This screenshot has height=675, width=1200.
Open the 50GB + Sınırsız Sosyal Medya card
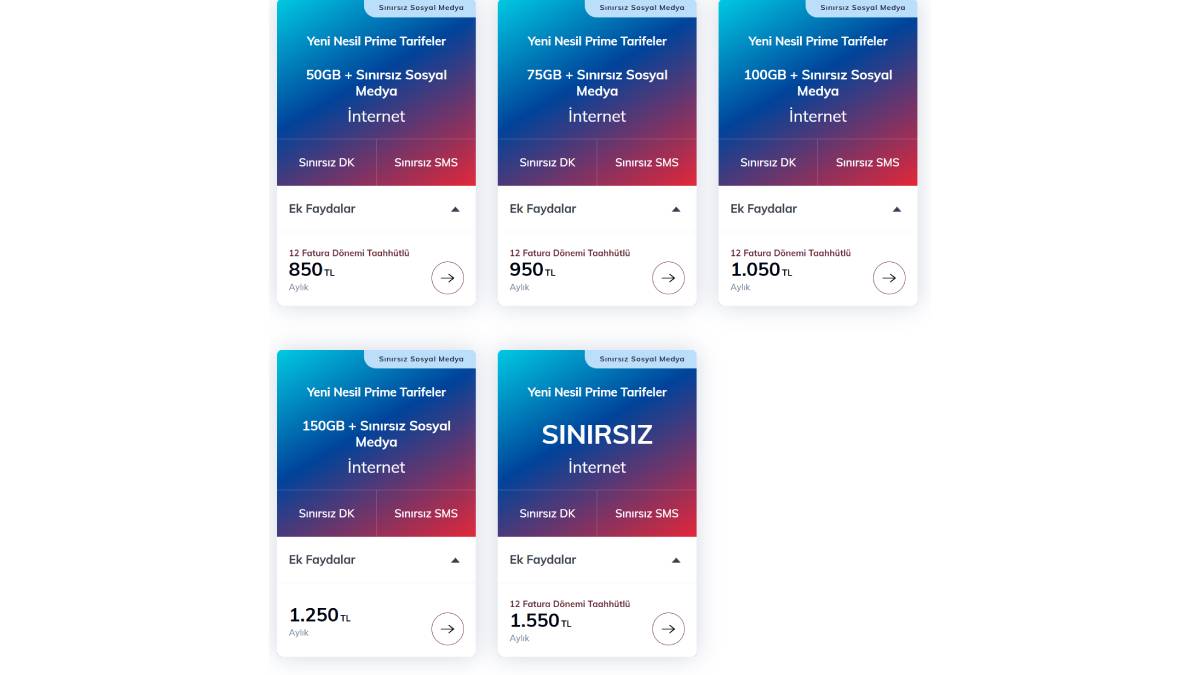pyautogui.click(x=376, y=83)
